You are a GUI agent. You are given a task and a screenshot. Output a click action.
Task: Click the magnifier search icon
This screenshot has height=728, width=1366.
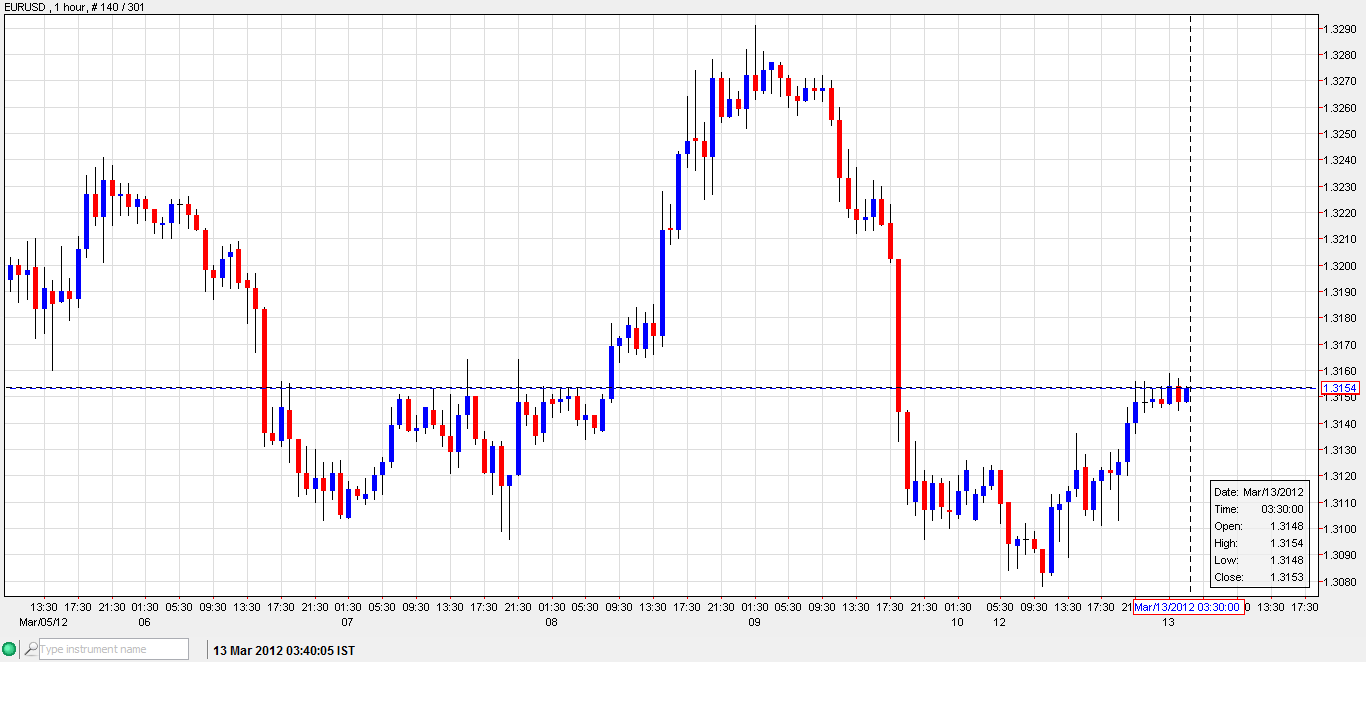point(31,650)
